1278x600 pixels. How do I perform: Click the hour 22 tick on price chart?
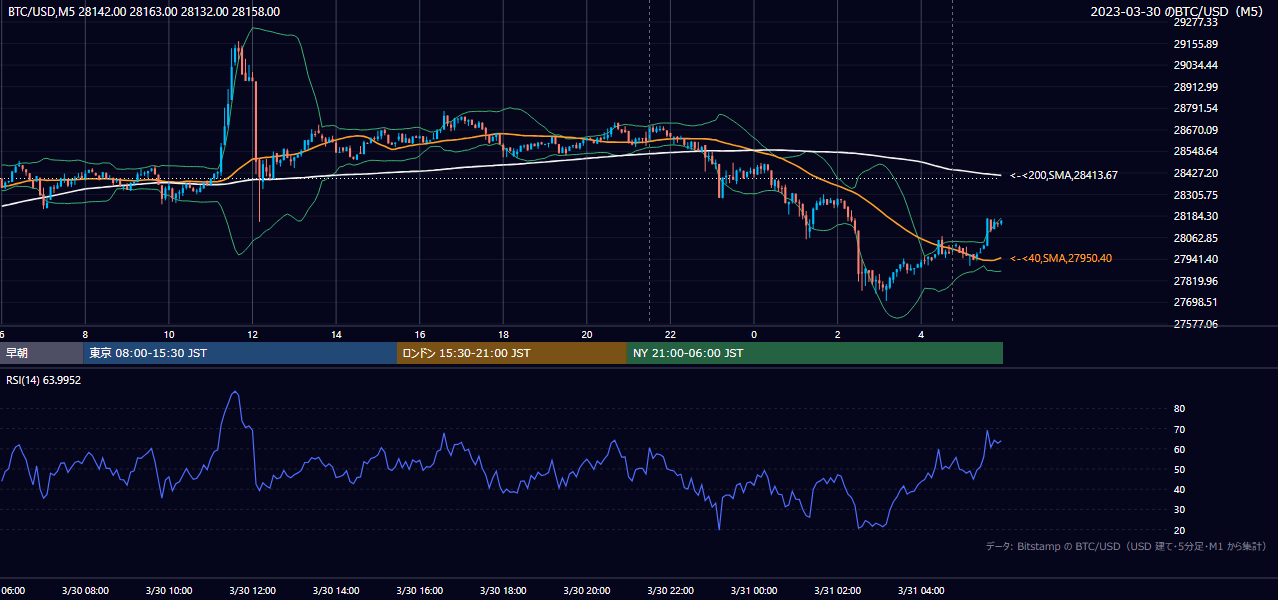click(x=670, y=334)
